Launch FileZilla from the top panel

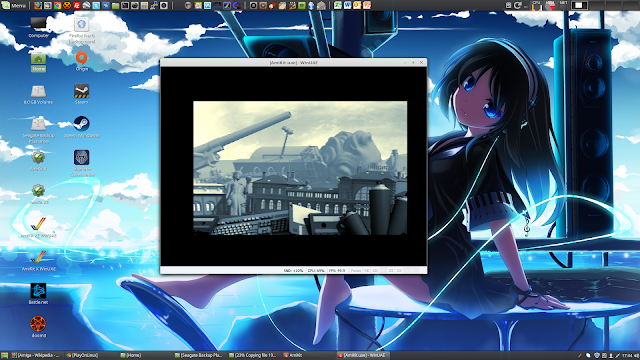77,5
